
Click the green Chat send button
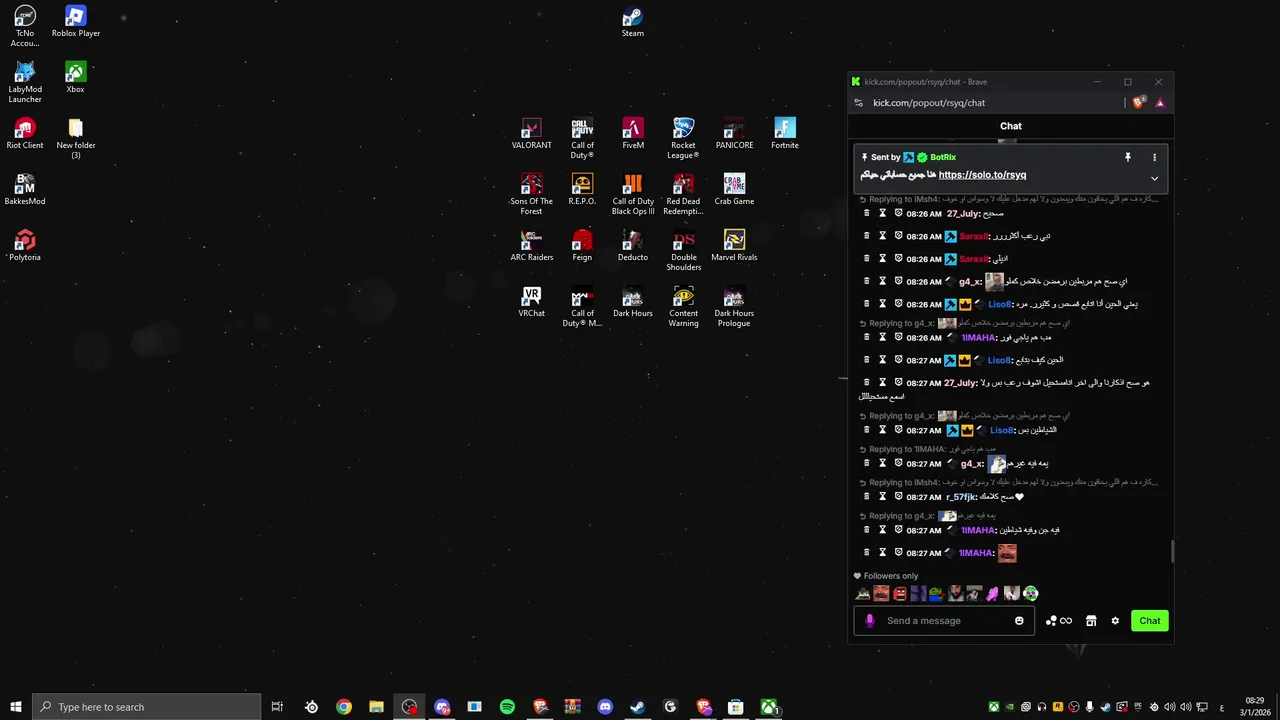click(x=1150, y=621)
